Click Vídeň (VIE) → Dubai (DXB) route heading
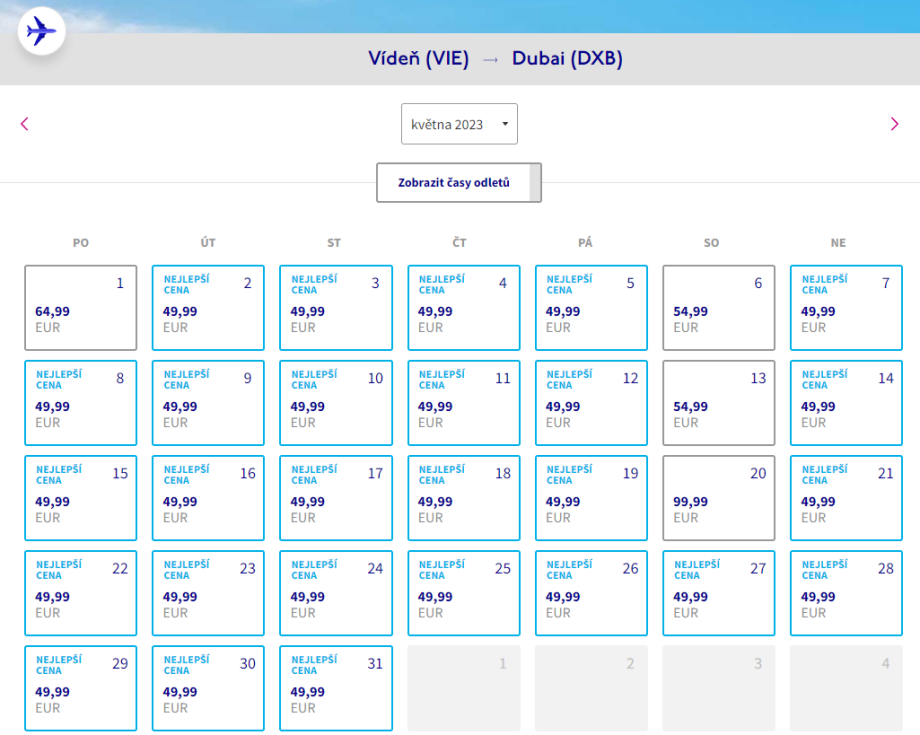The image size is (920, 735). coord(495,59)
